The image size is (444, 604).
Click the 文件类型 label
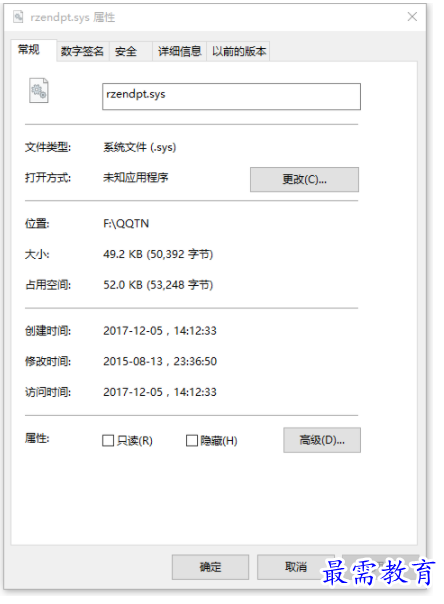point(48,147)
